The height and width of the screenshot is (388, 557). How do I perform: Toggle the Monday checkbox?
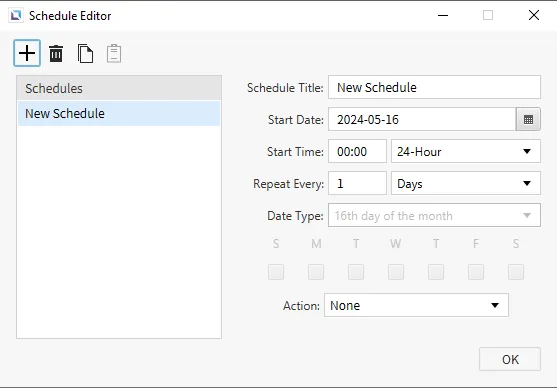pos(316,272)
